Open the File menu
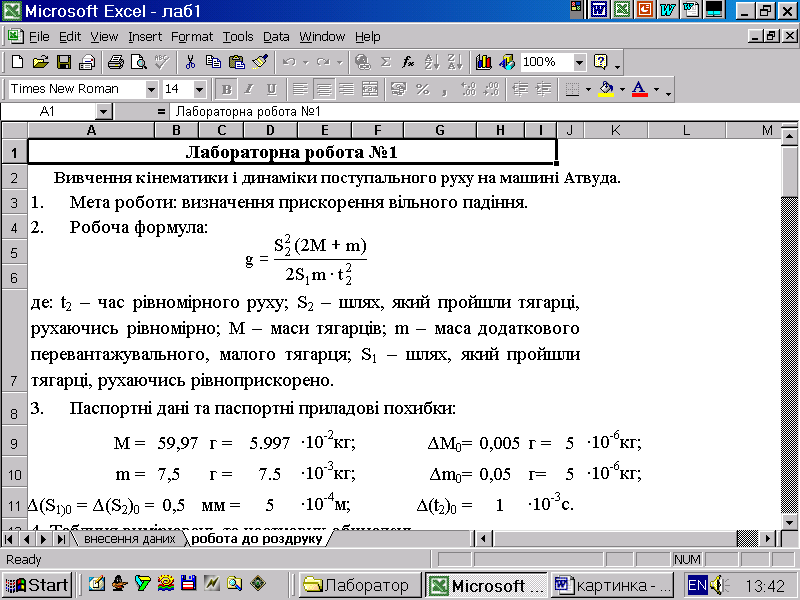This screenshot has height=600, width=800. [39, 37]
